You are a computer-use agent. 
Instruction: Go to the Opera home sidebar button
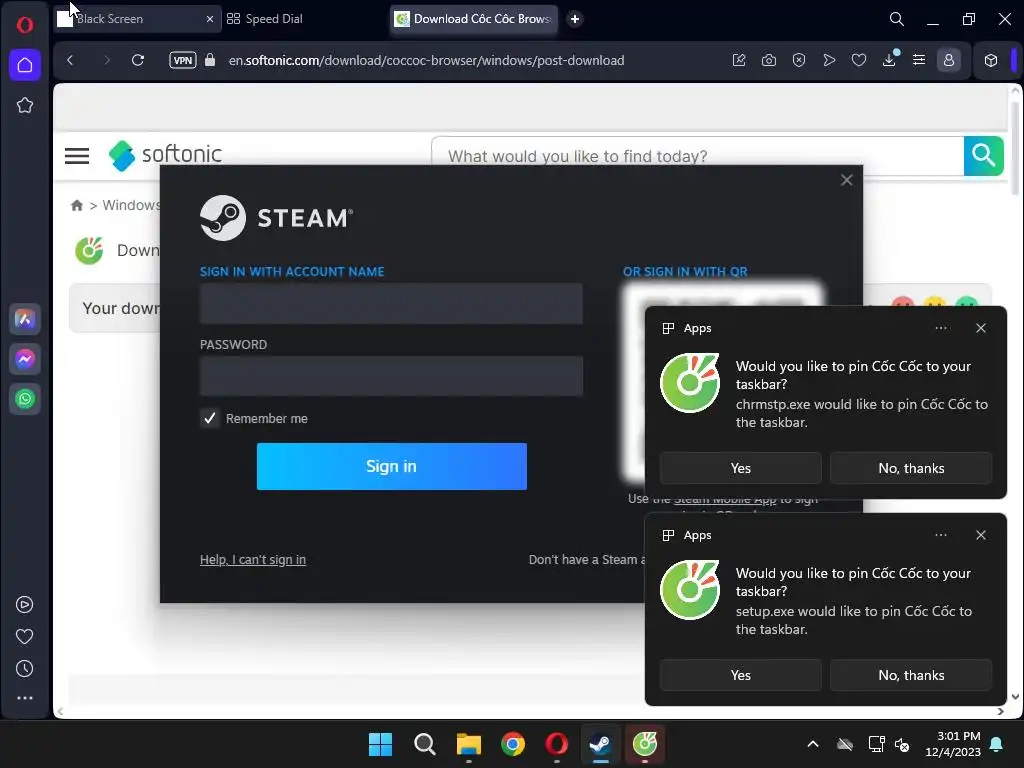tap(25, 65)
